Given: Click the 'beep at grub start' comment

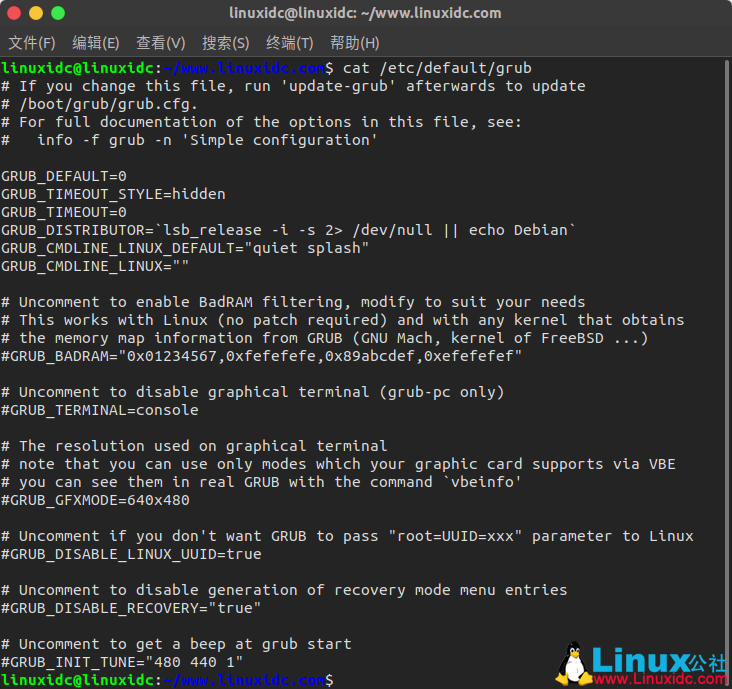Looking at the screenshot, I should (x=176, y=644).
